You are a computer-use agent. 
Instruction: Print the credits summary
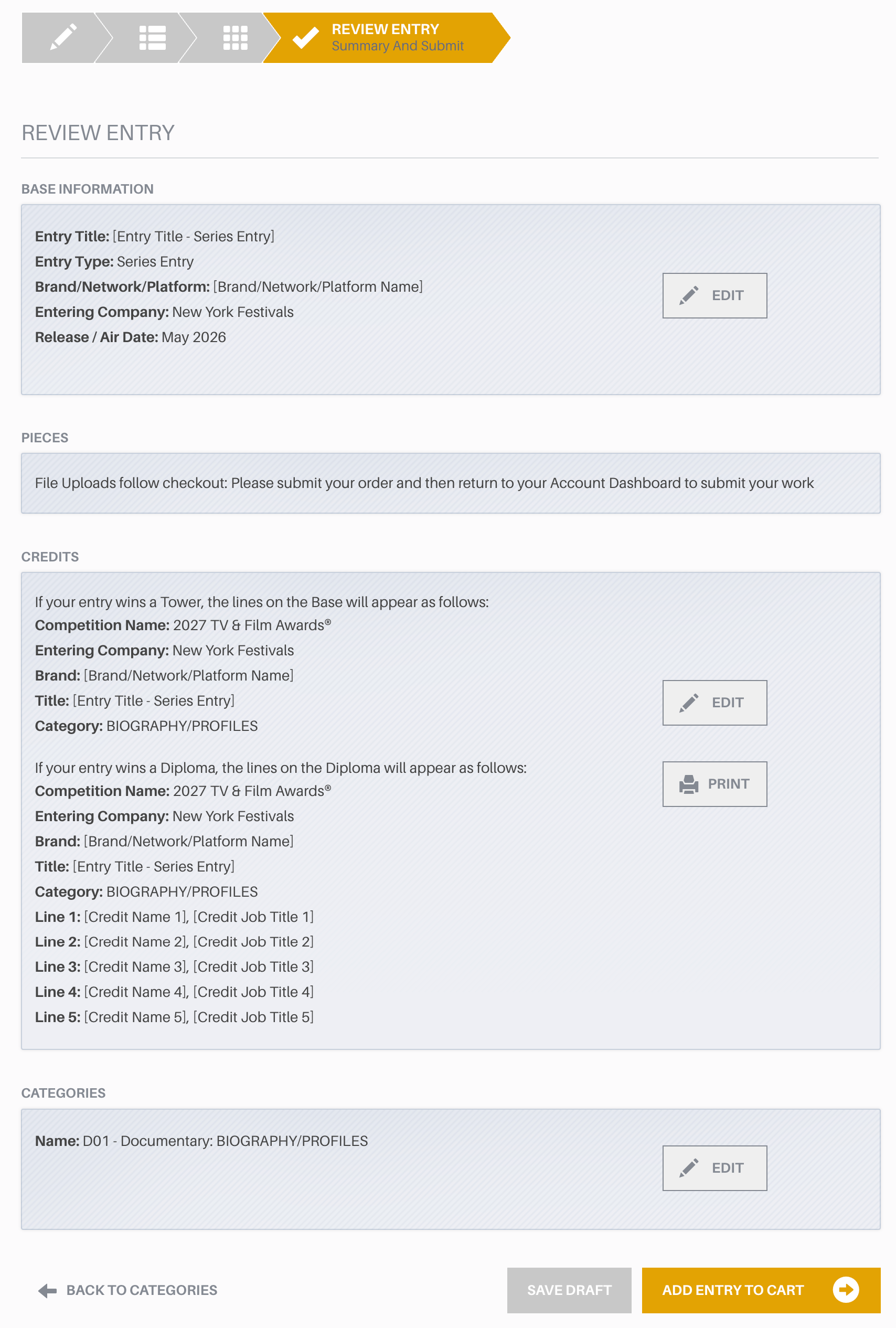click(x=714, y=784)
